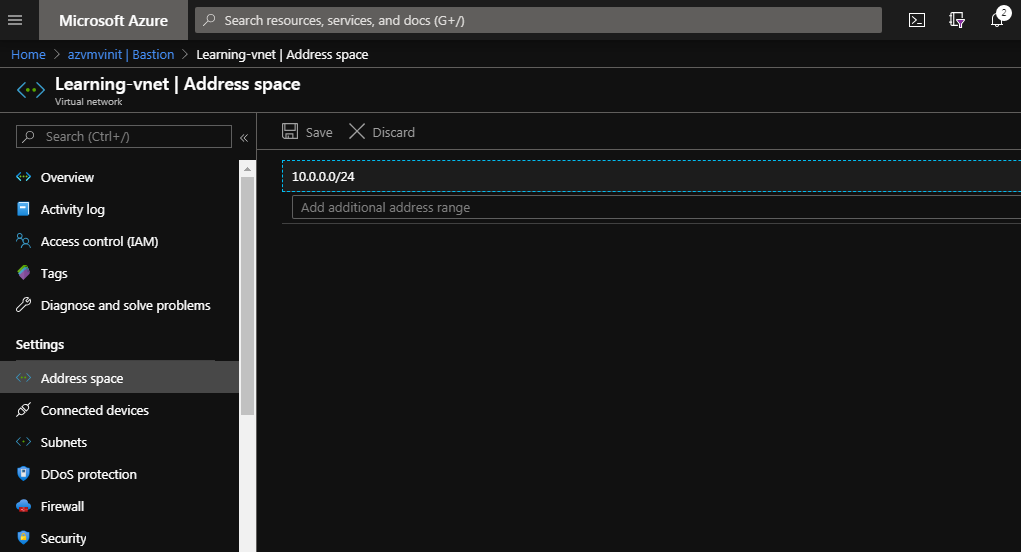Click the Diagnose and solve problems wrench icon
Image resolution: width=1021 pixels, height=552 pixels.
pos(23,305)
